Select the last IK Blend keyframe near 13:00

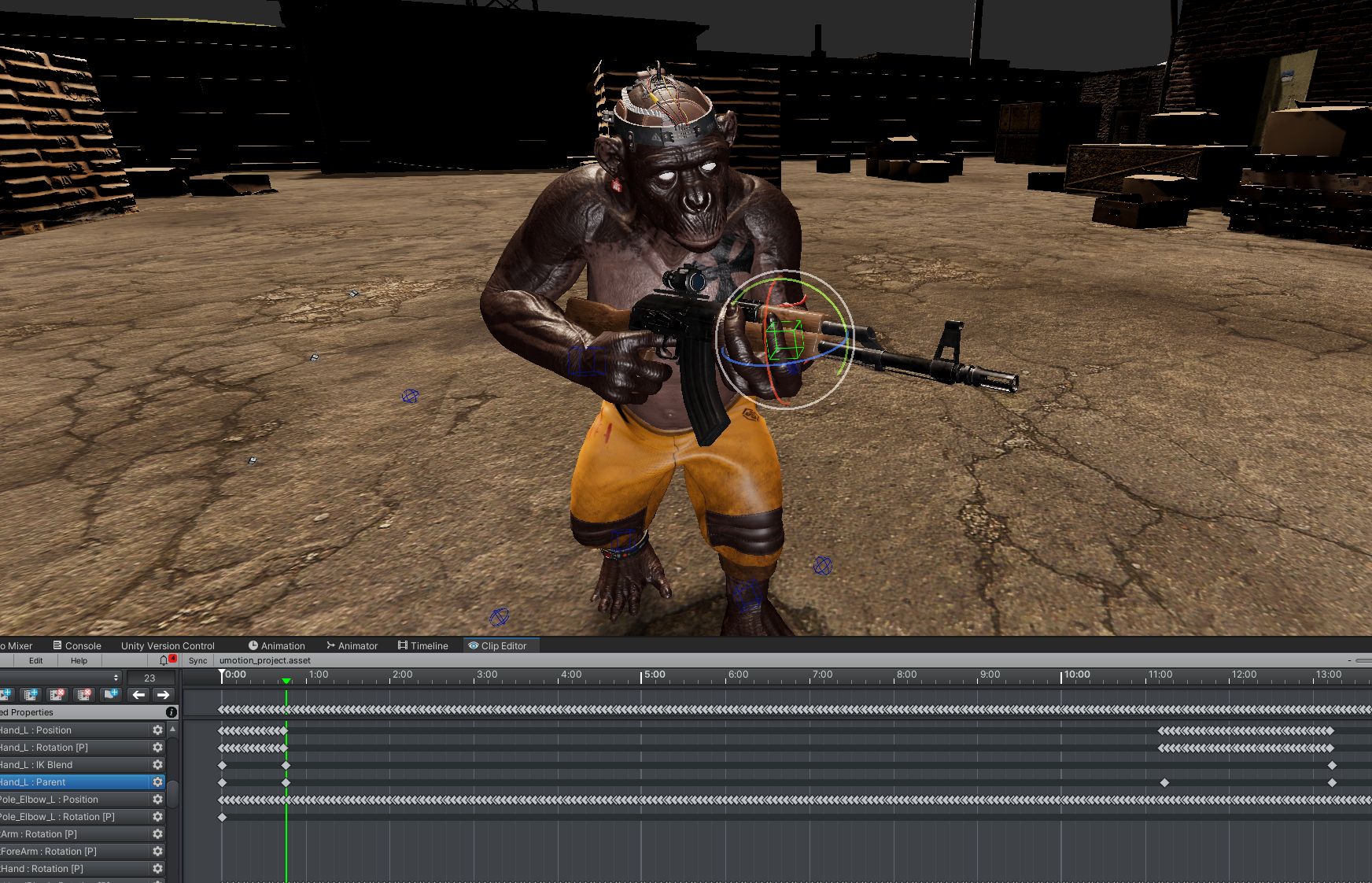1332,765
